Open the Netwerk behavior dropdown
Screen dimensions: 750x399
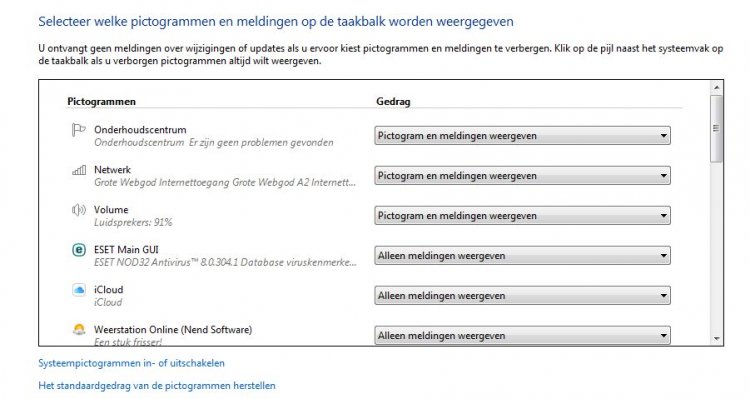tap(522, 176)
